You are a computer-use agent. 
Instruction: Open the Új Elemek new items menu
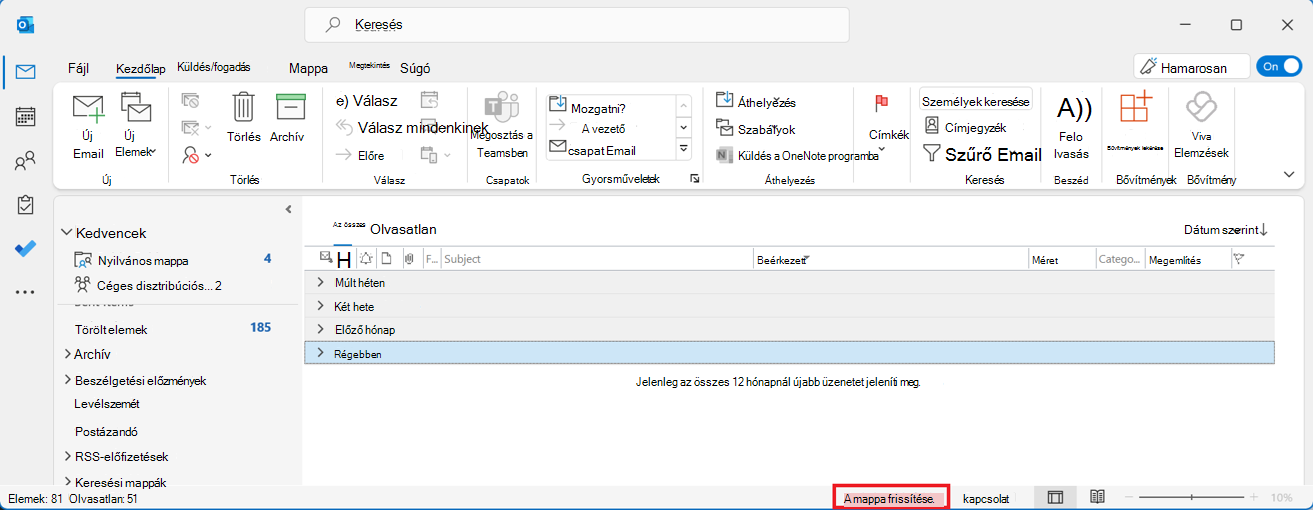135,125
